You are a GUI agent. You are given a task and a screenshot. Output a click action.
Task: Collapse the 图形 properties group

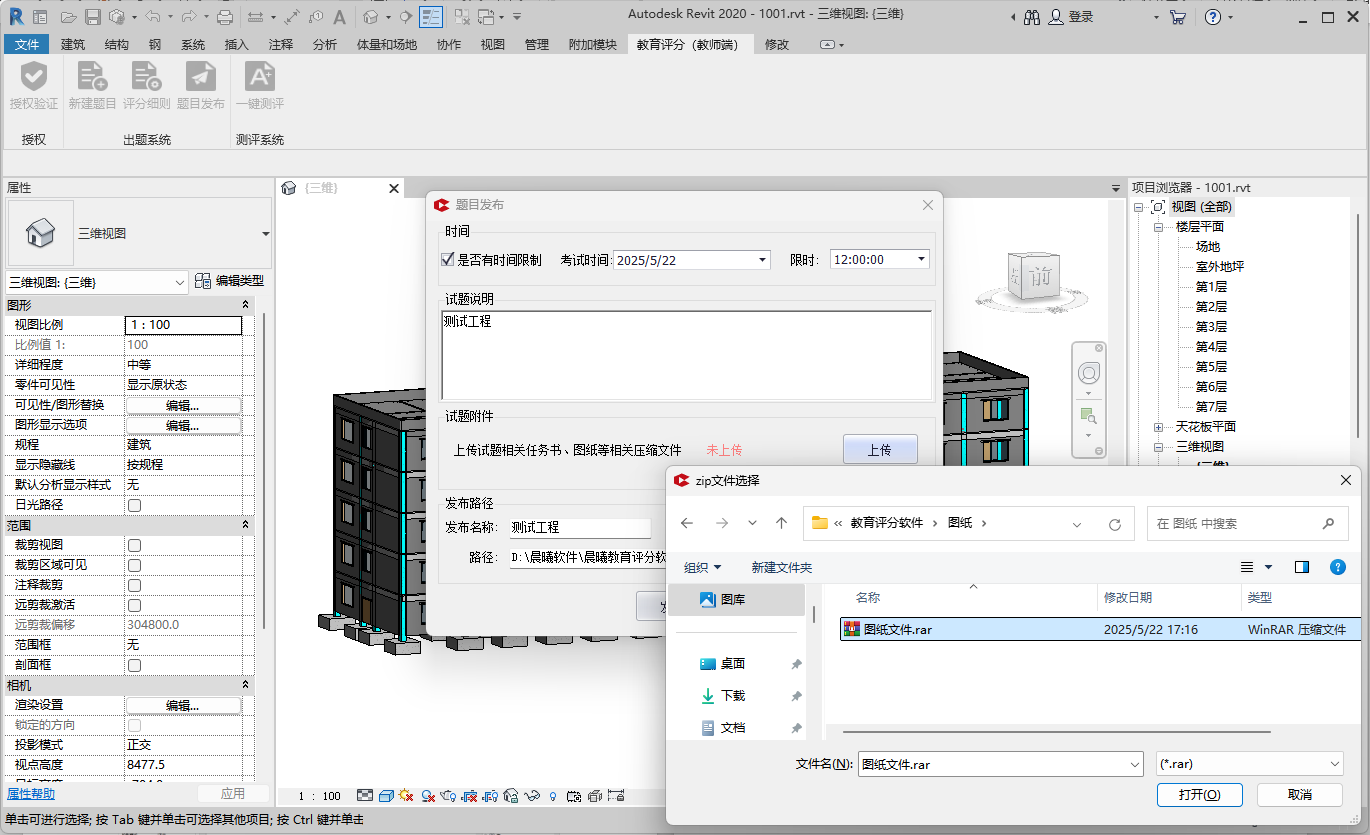[246, 304]
